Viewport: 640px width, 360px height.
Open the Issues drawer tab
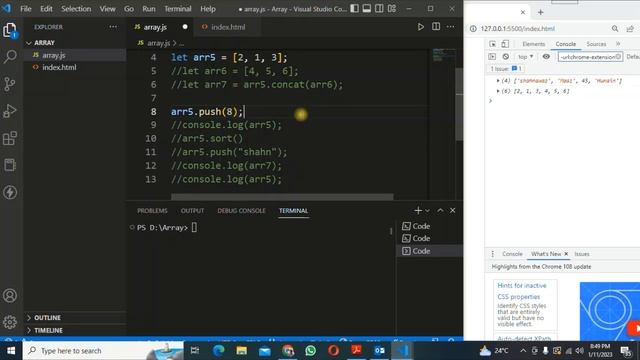pyautogui.click(x=582, y=254)
